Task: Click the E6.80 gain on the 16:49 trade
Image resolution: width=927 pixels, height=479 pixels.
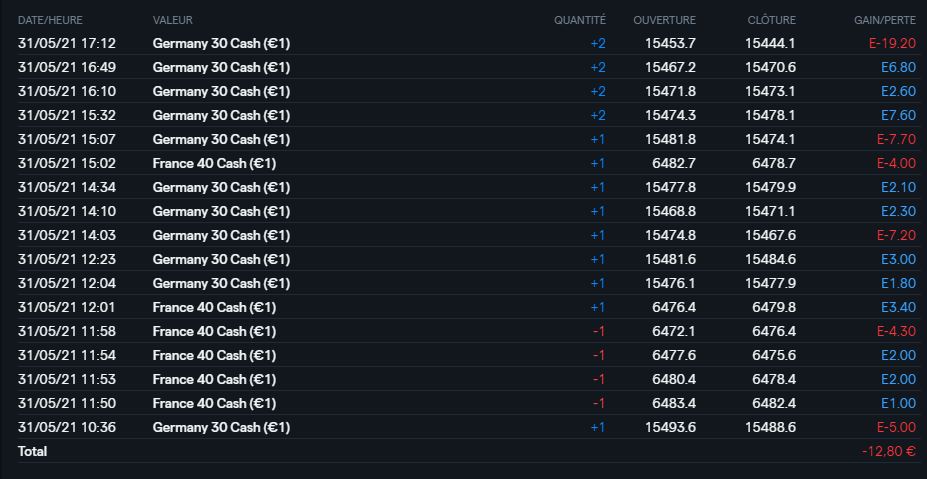Action: (x=898, y=67)
